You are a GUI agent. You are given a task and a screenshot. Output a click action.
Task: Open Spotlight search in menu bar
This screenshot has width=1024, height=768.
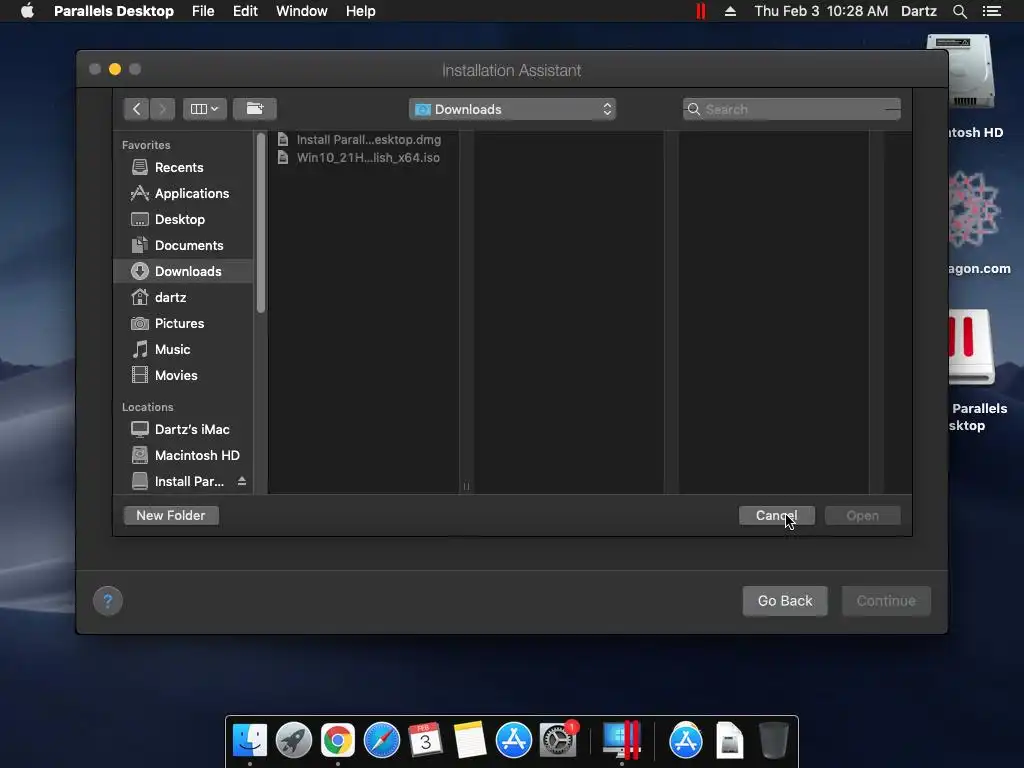(959, 11)
